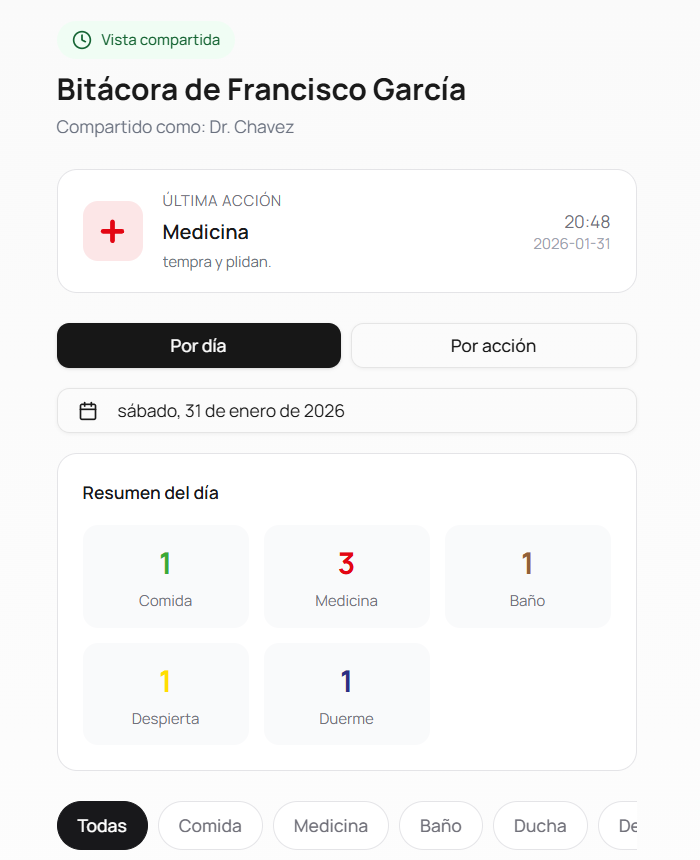The height and width of the screenshot is (860, 700).
Task: Click the Despierta summary tile
Action: click(165, 694)
